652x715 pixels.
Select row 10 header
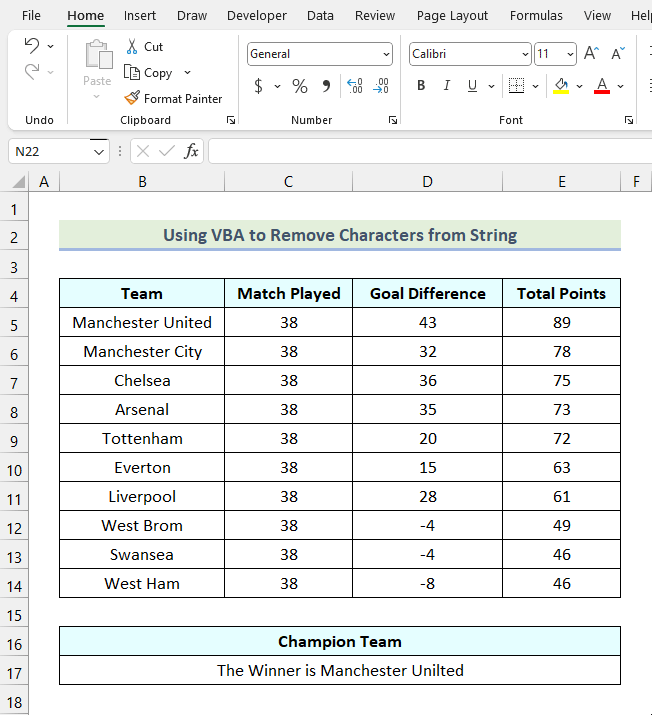click(x=14, y=470)
